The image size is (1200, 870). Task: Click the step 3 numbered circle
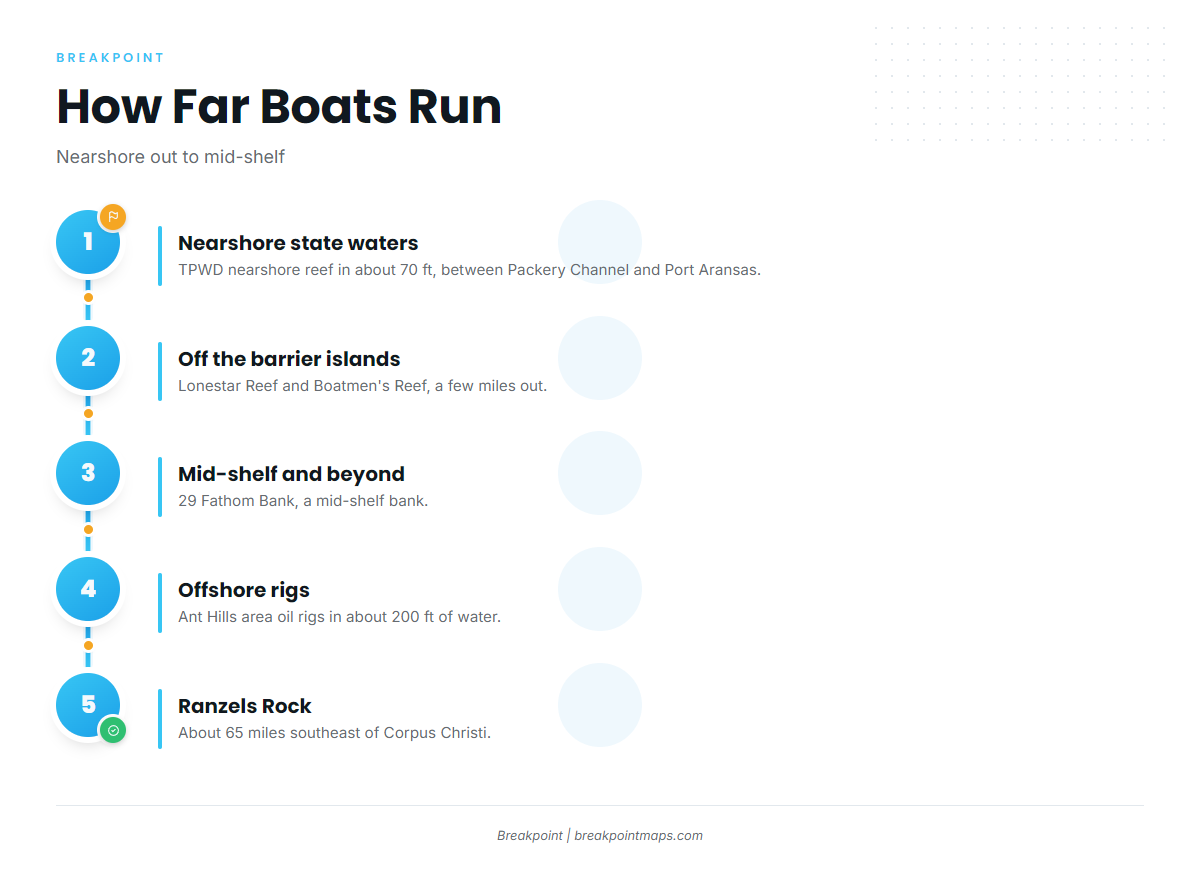(88, 473)
